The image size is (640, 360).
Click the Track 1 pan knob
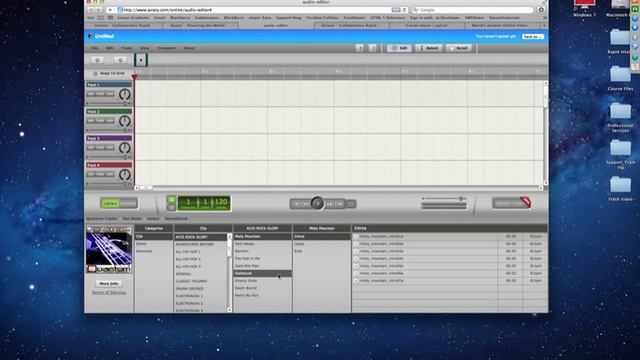124,94
